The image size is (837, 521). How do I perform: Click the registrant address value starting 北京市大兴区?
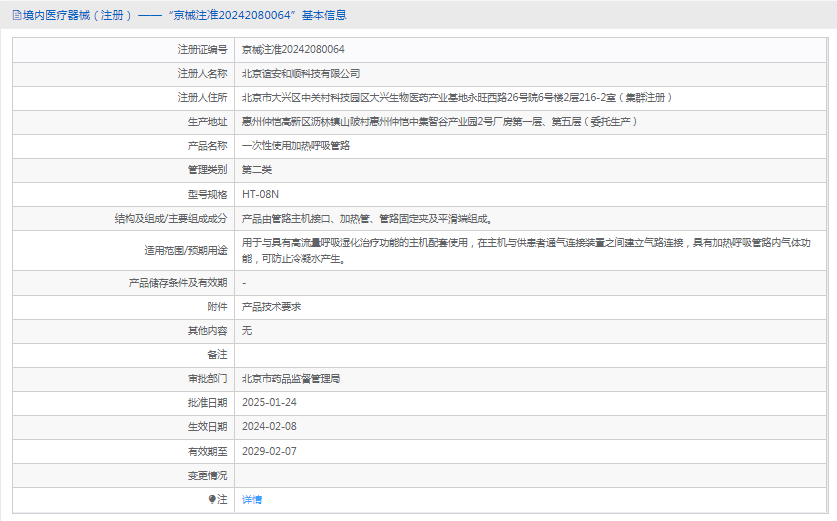[457, 98]
